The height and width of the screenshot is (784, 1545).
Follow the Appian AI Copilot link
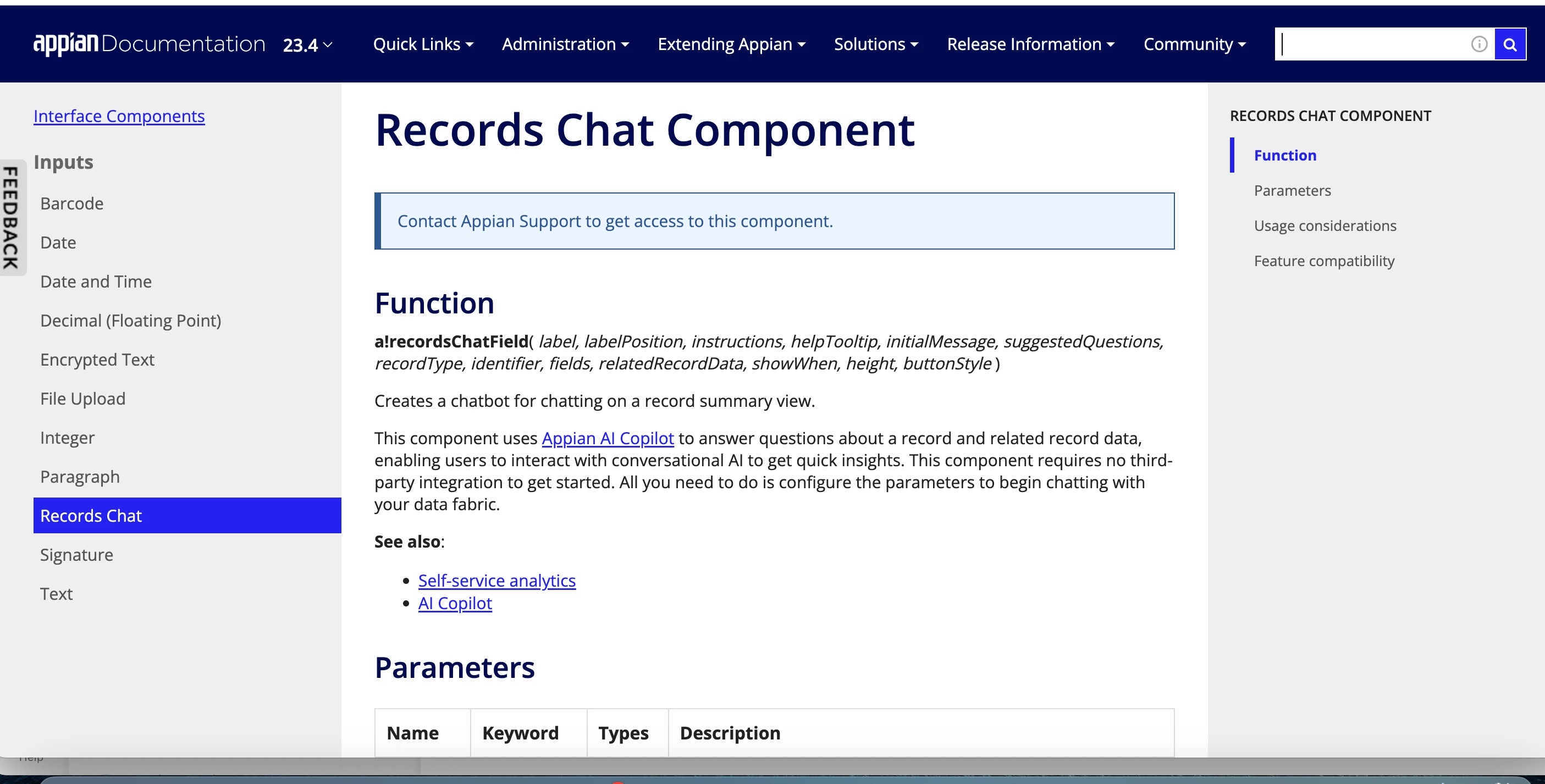coord(608,438)
